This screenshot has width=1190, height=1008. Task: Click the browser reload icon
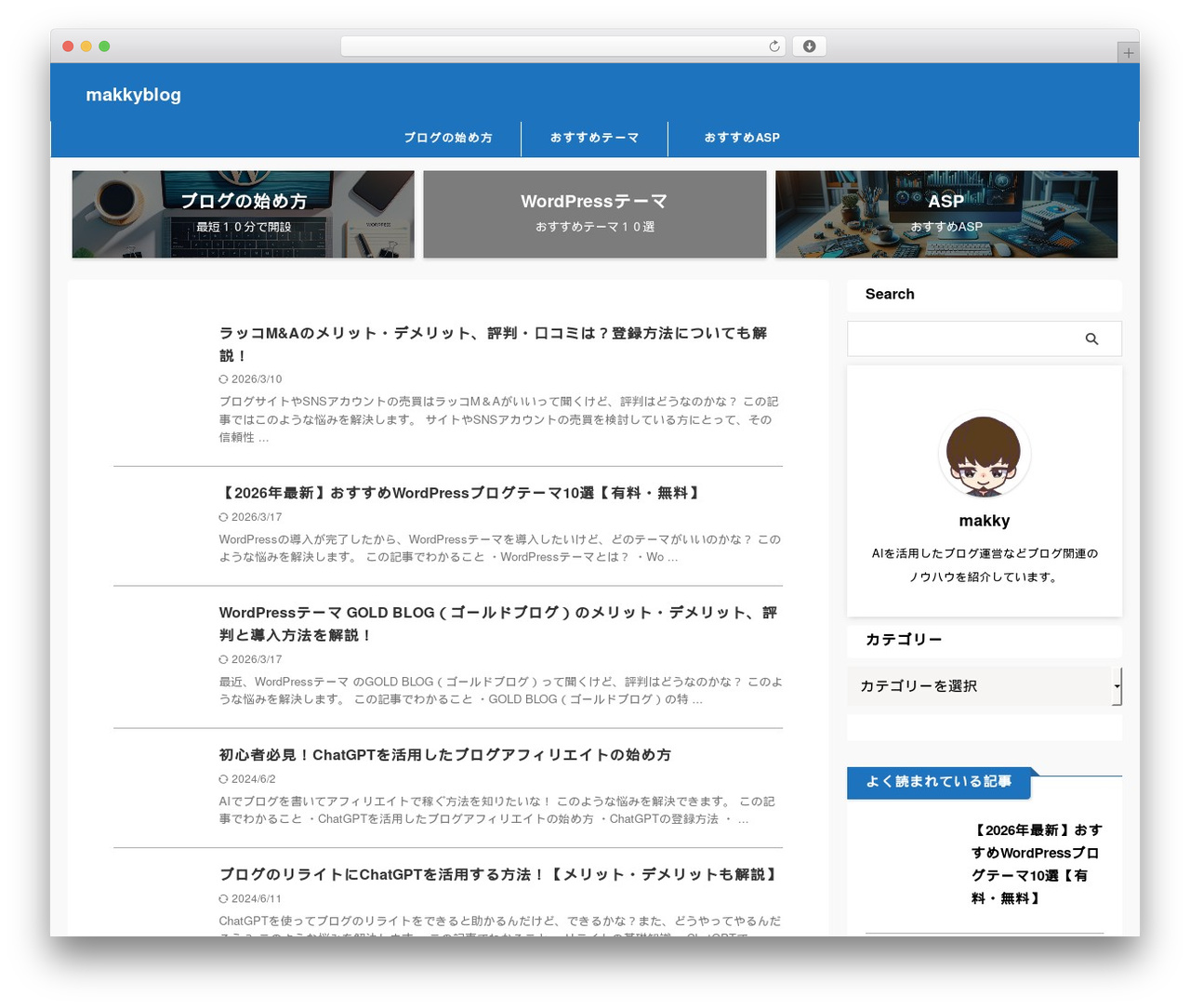(774, 46)
